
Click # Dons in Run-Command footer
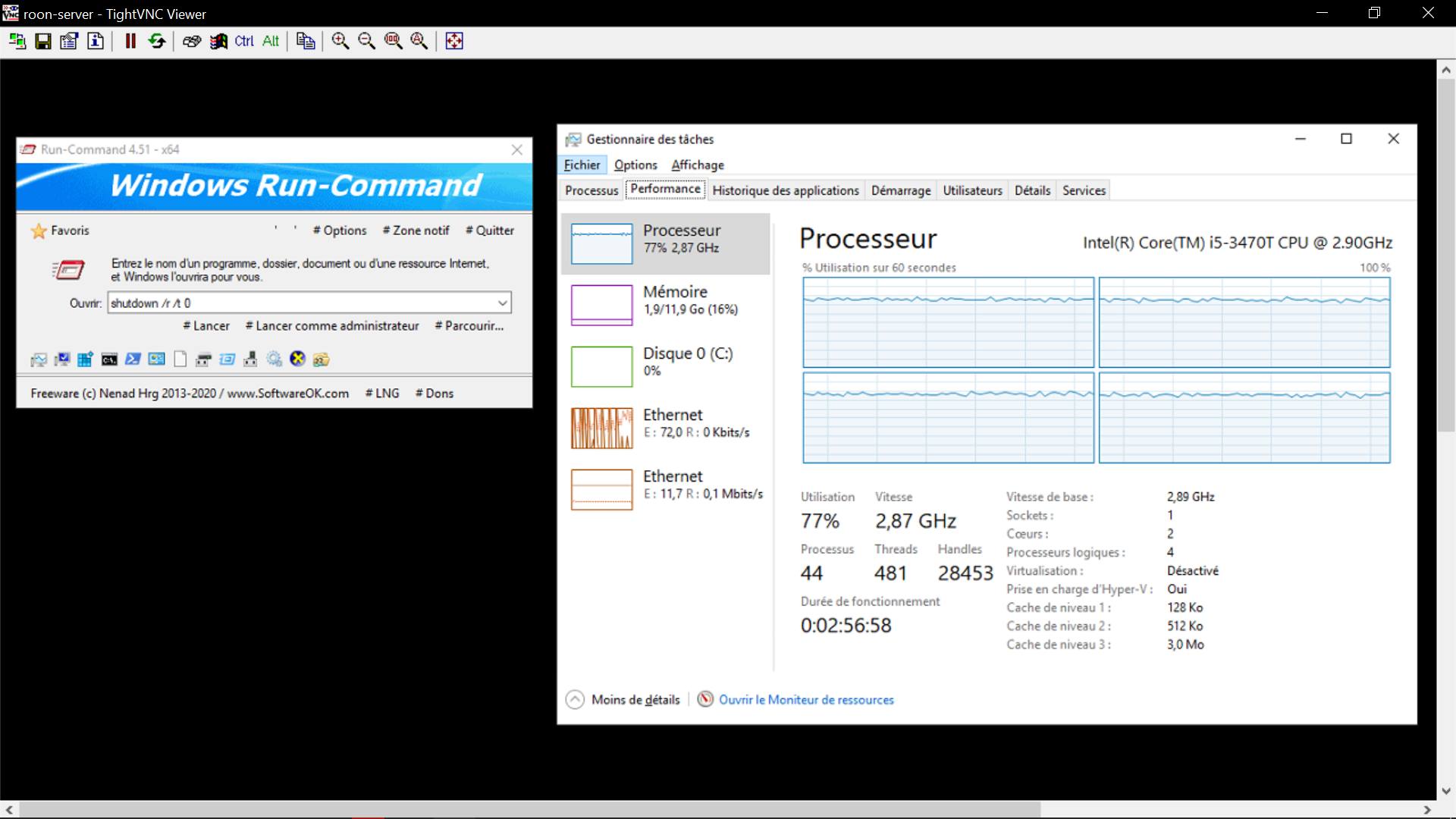click(435, 394)
